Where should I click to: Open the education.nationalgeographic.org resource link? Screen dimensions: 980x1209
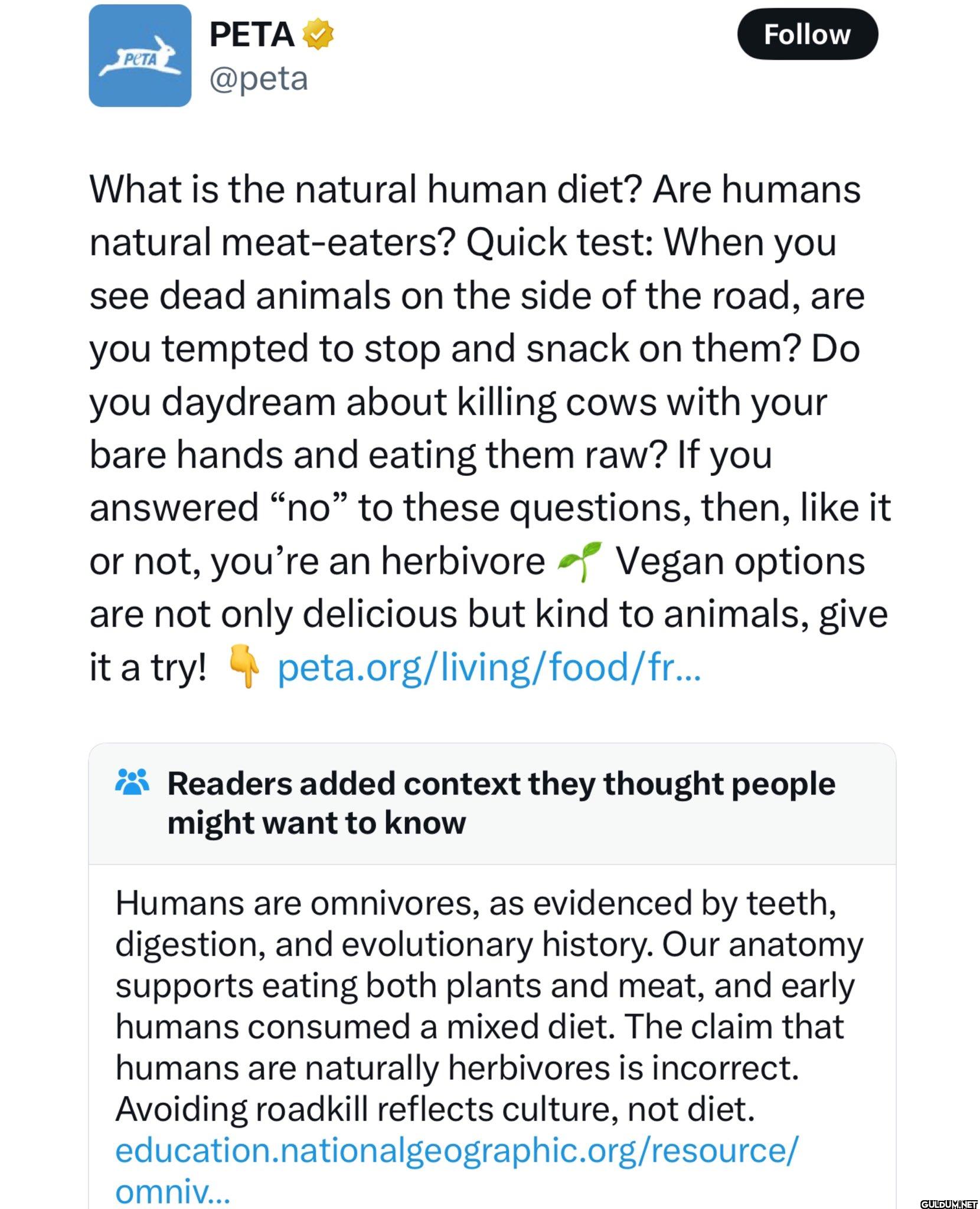(x=456, y=1151)
